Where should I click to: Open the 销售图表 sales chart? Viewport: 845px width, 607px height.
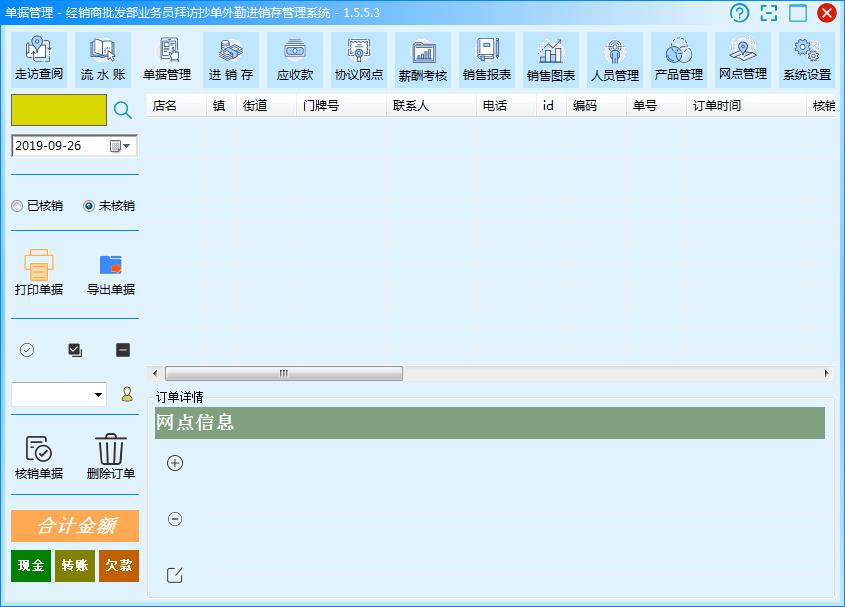(551, 59)
